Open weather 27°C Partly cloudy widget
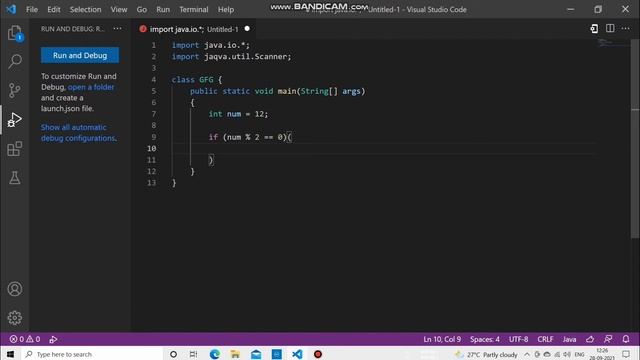640x360 pixels. pyautogui.click(x=486, y=354)
